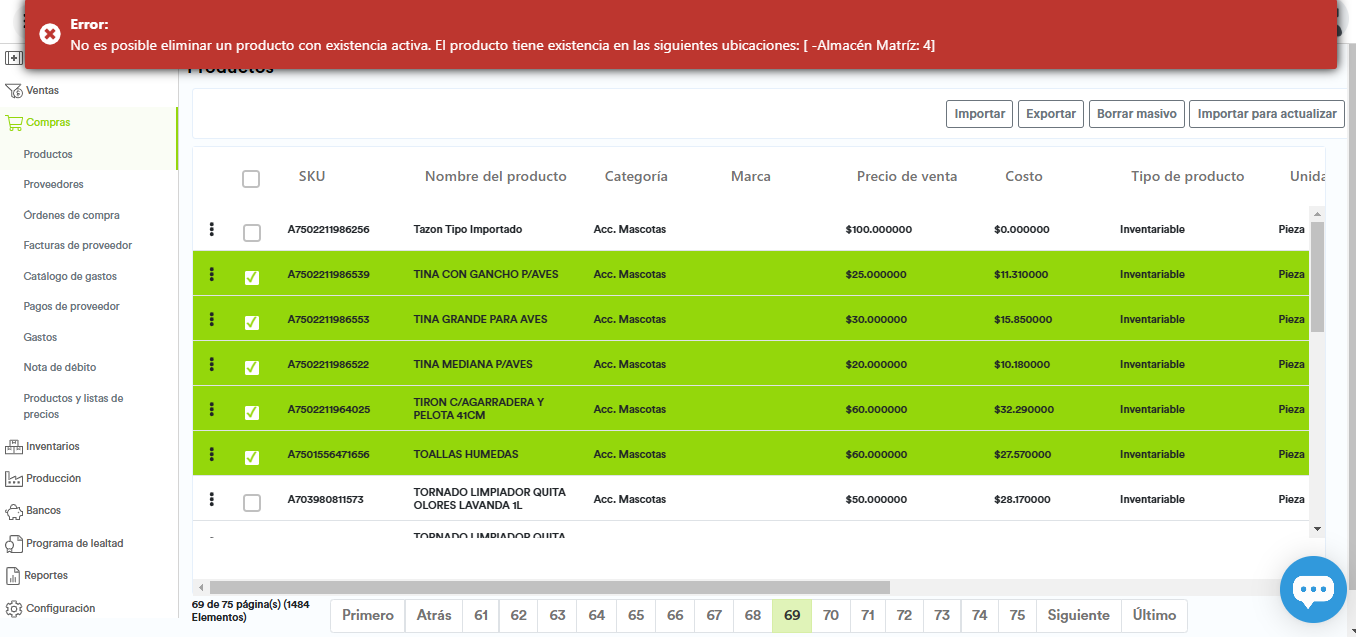This screenshot has width=1356, height=637.
Task: Toggle the select-all header checkbox
Action: click(251, 179)
